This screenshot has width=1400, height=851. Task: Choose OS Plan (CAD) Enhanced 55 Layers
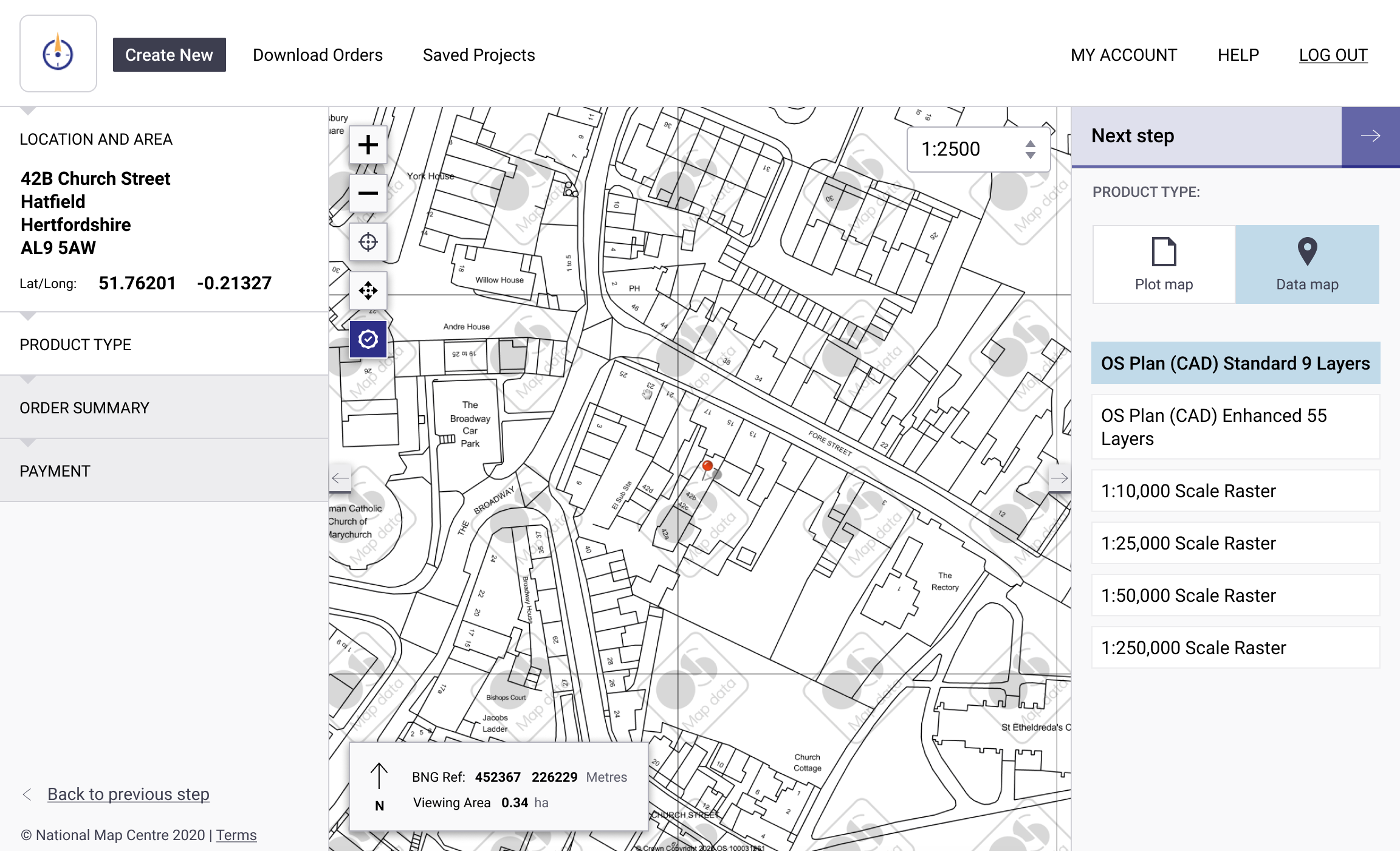click(1235, 427)
